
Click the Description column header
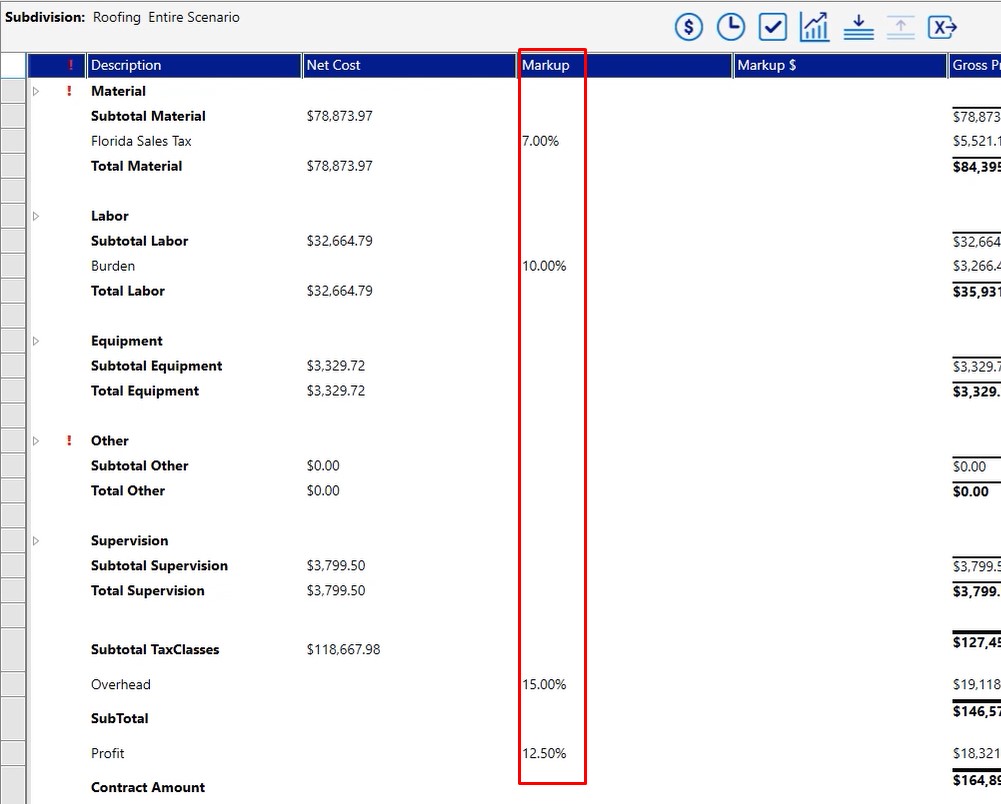click(194, 65)
